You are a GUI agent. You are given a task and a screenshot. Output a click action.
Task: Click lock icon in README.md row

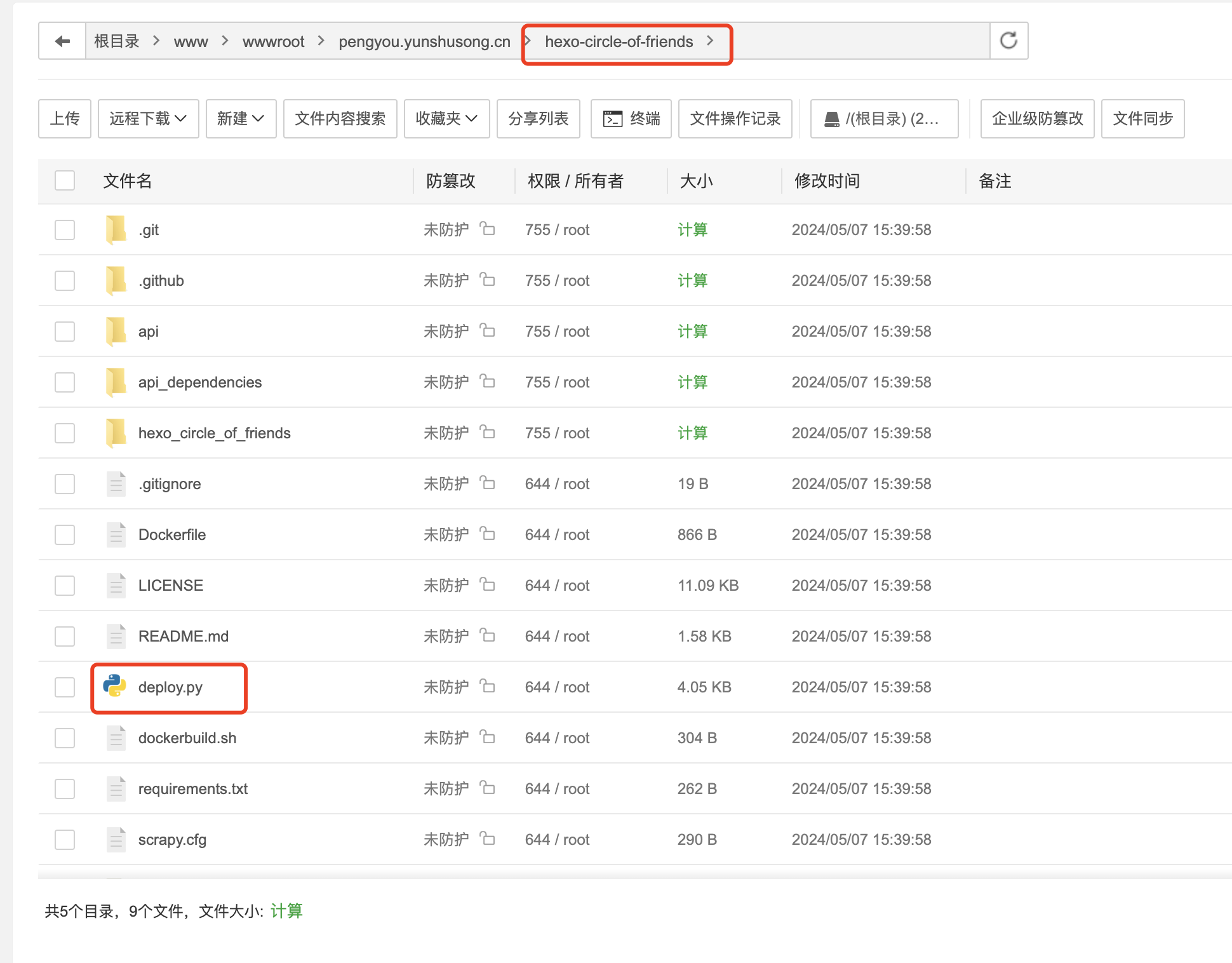(x=487, y=635)
